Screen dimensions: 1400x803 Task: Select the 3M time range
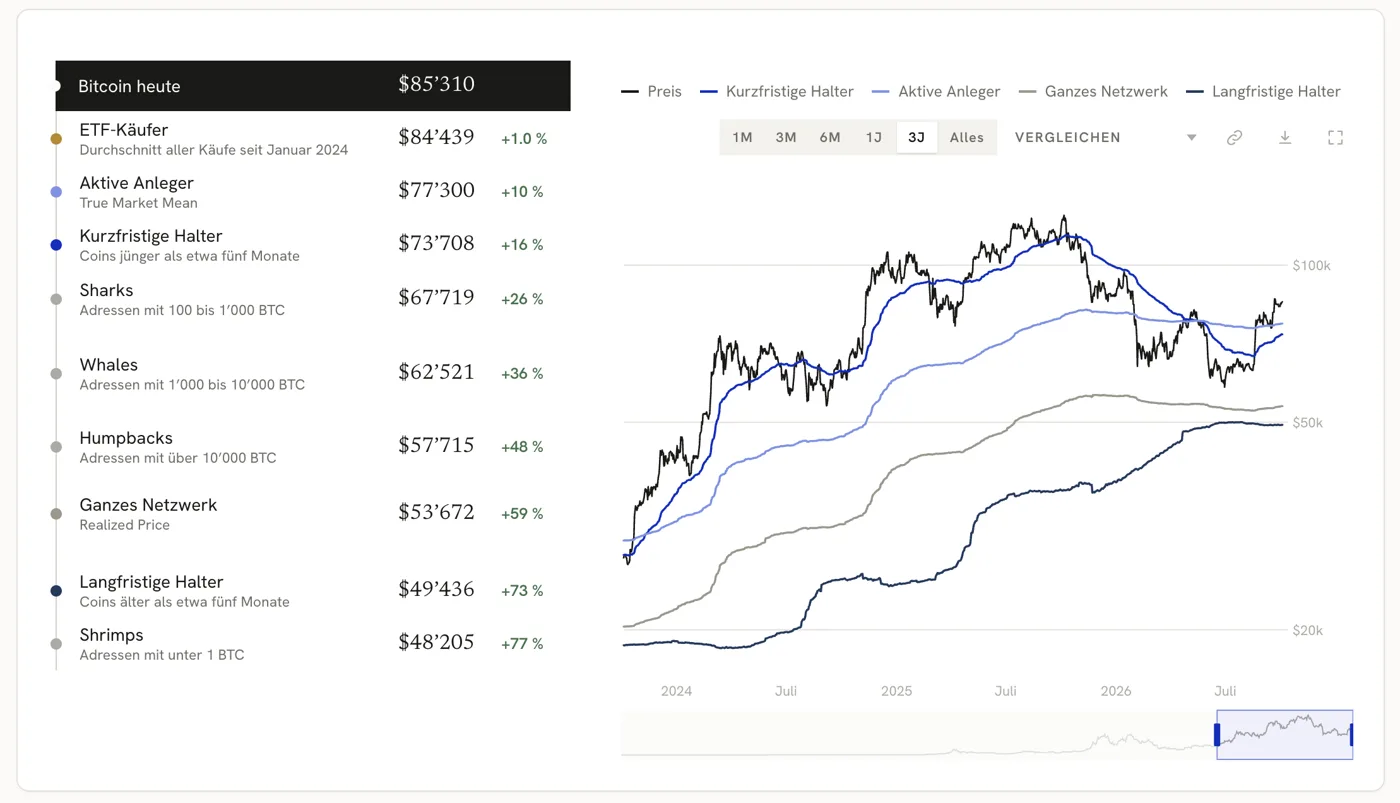[786, 138]
